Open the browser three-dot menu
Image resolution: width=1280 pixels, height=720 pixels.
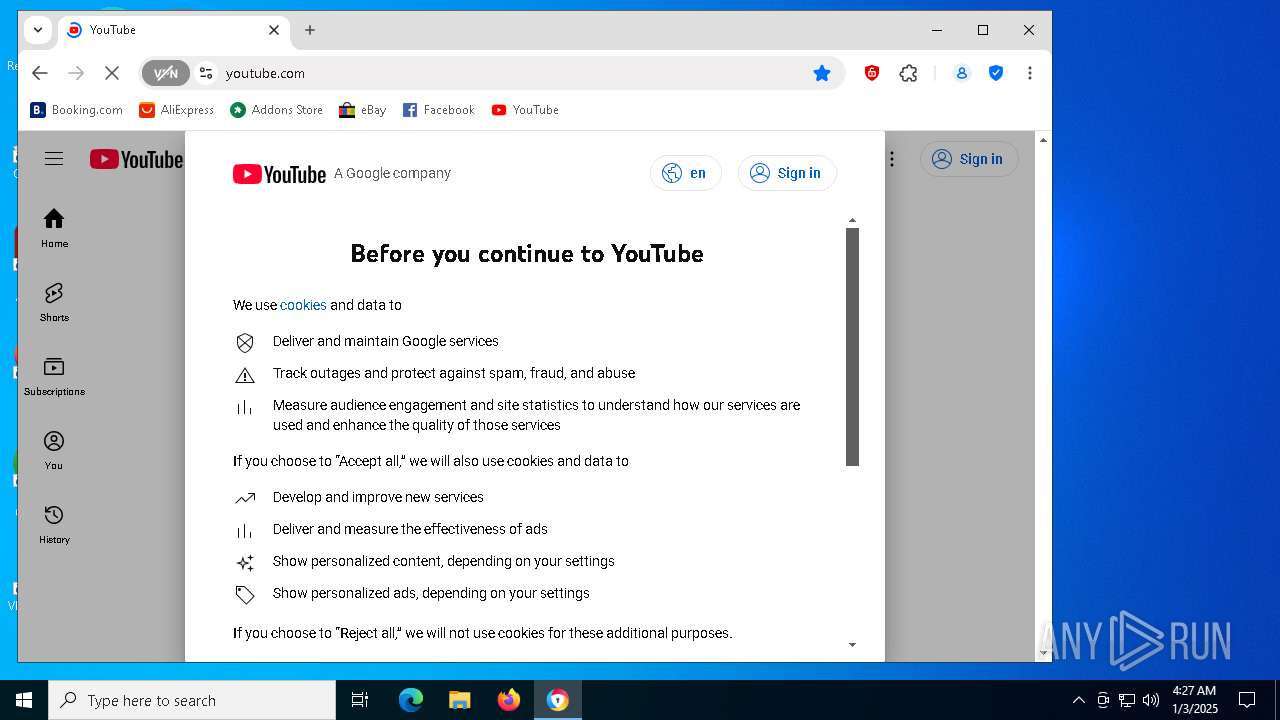coord(1030,73)
